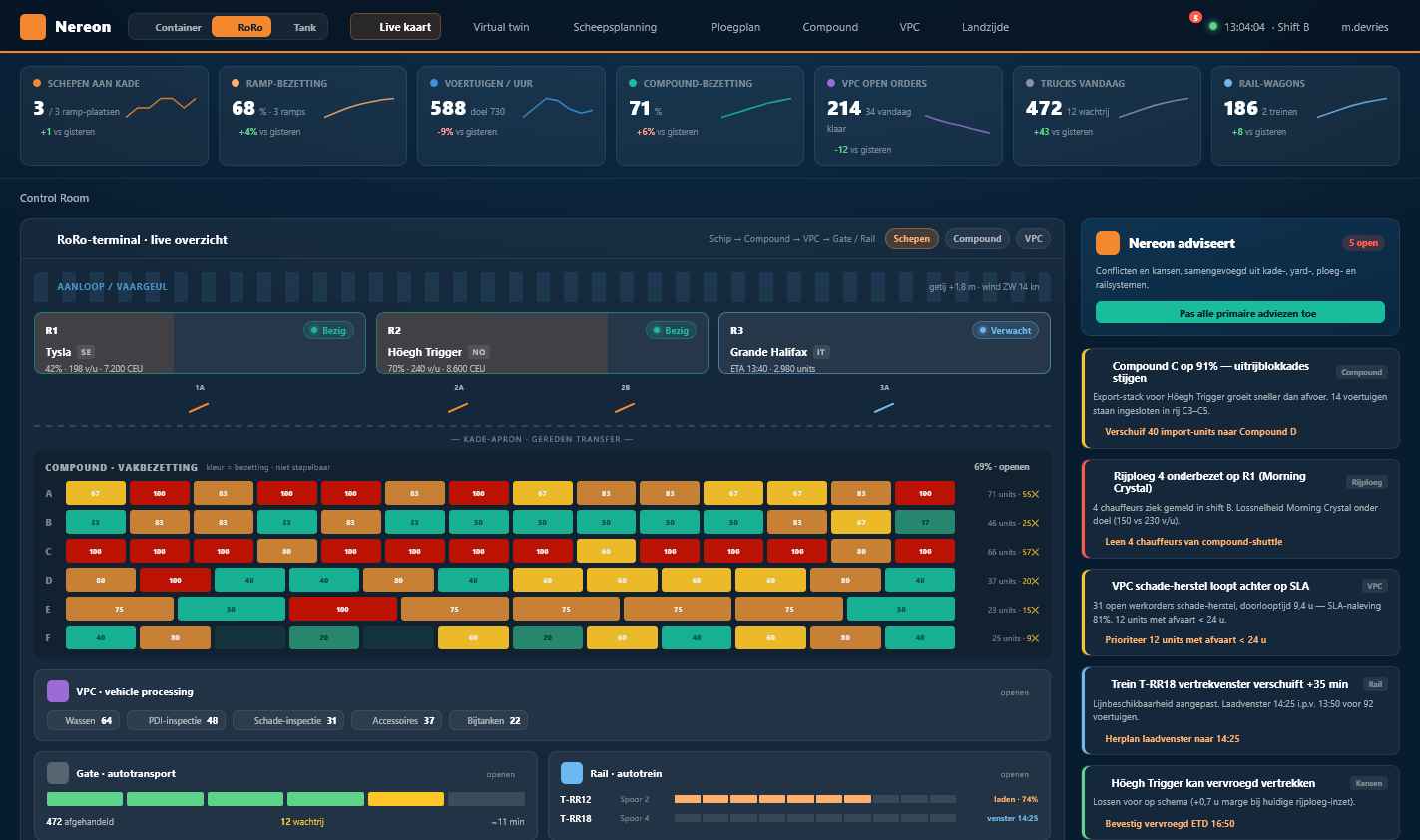Expand Rail autotrein panel via openen
1420x840 pixels.
[1015, 774]
